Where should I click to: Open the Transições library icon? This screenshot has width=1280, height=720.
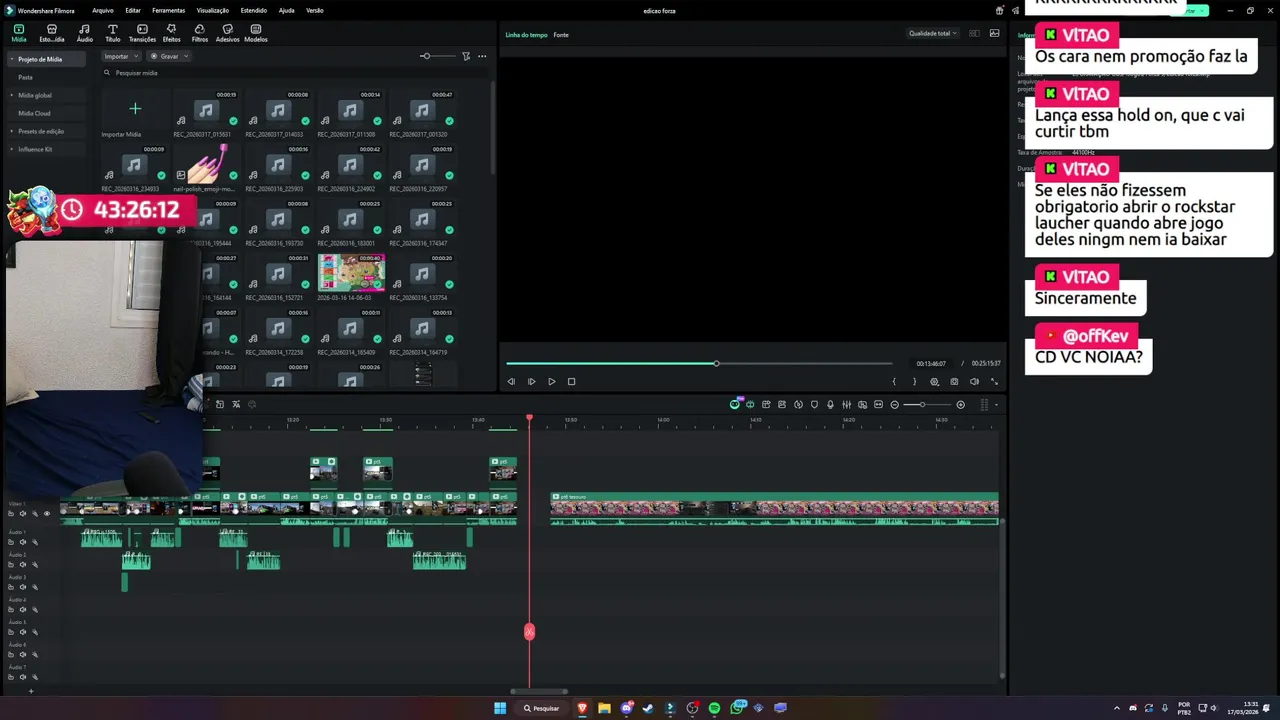pos(142,33)
